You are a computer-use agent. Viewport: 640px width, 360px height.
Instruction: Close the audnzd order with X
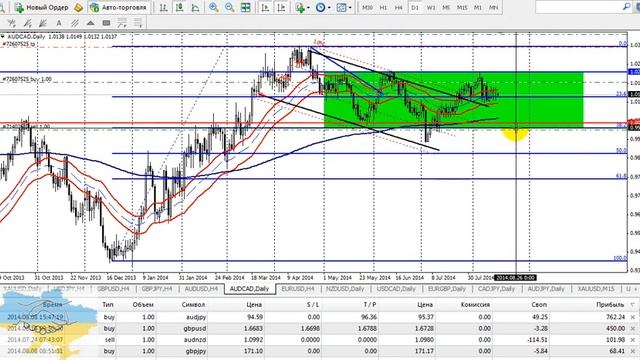[x=633, y=340]
